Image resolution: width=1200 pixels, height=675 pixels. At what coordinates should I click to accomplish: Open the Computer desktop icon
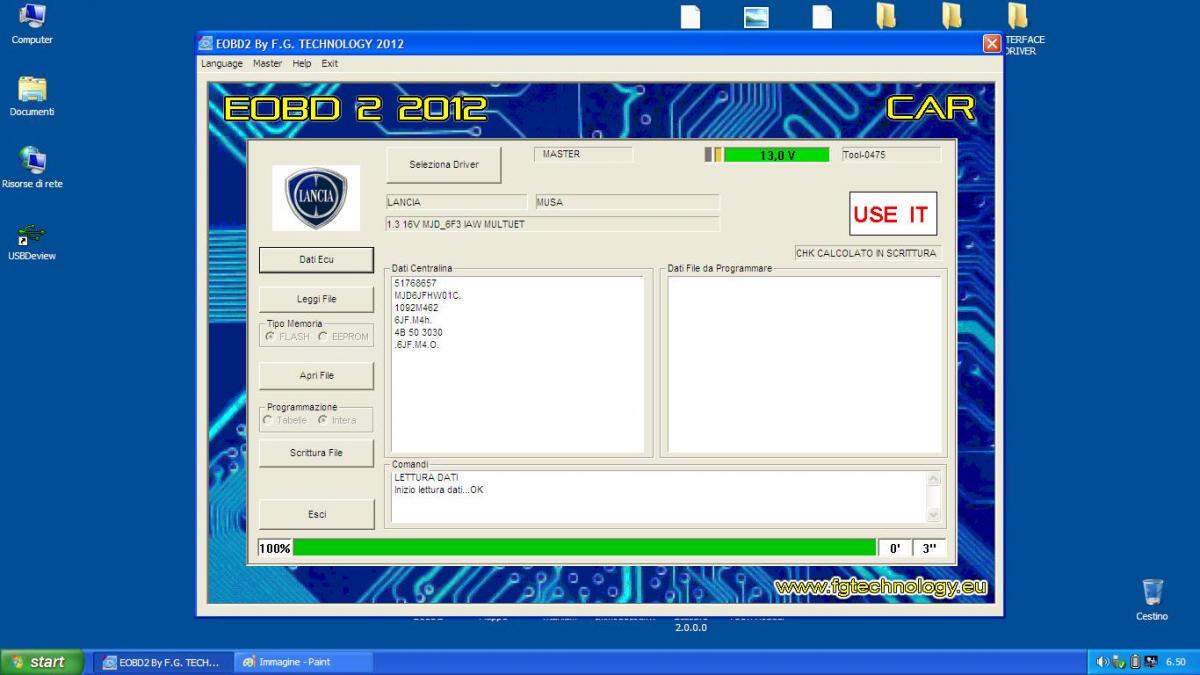[32, 16]
